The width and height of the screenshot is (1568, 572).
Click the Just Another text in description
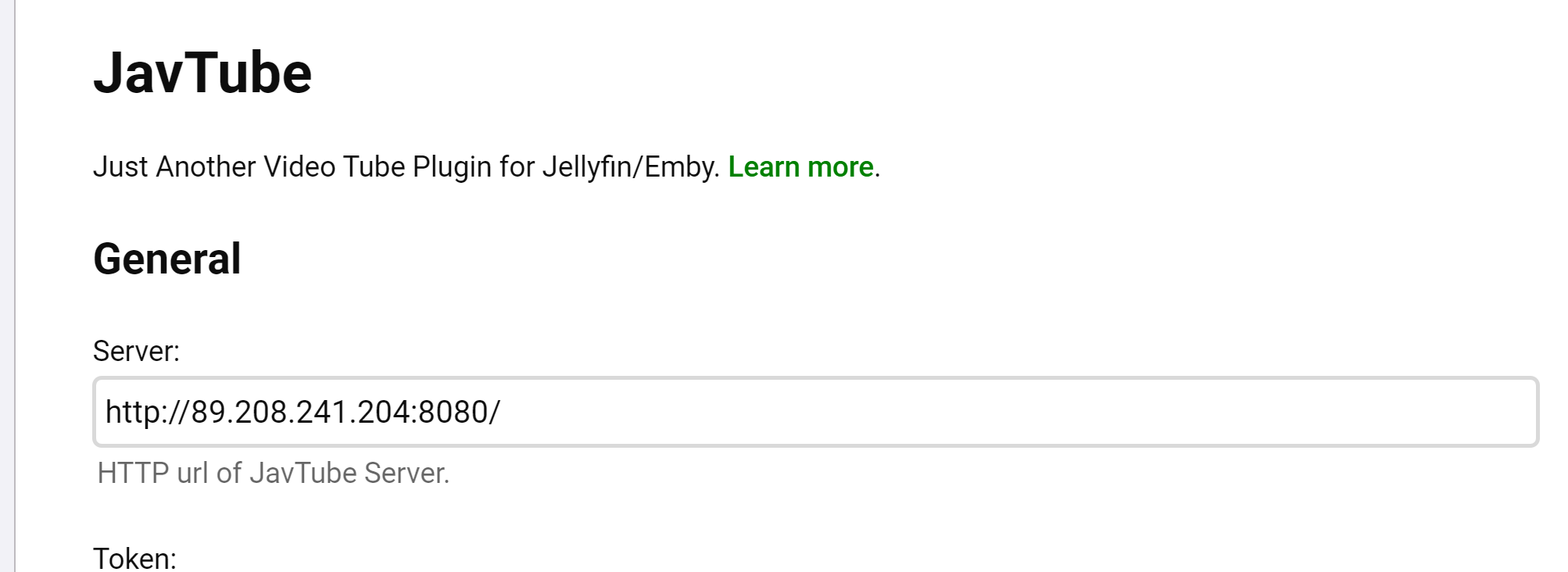click(174, 167)
